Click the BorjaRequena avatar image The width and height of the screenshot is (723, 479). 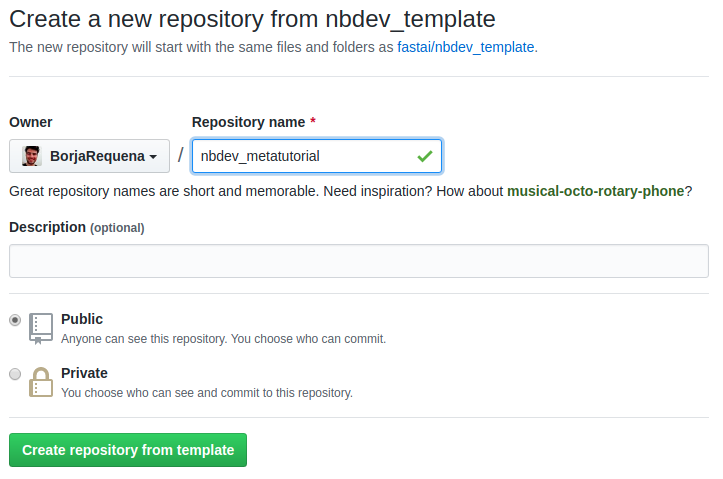(x=32, y=156)
